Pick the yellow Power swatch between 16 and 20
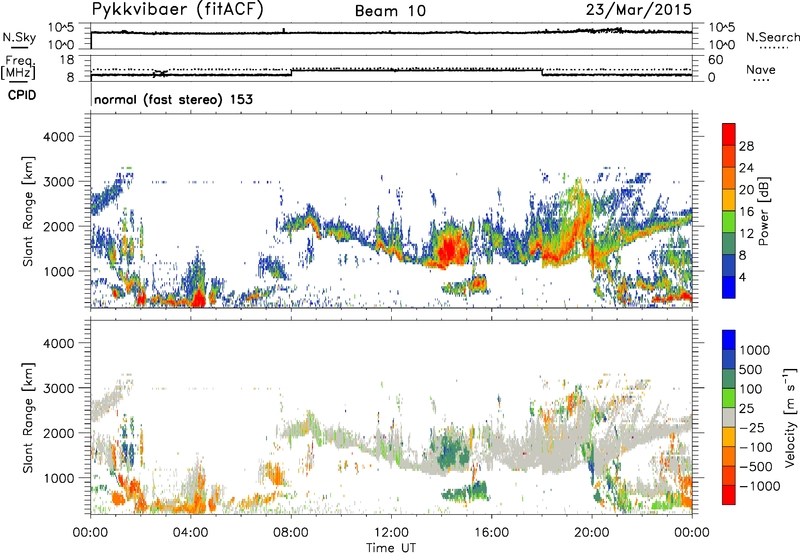The image size is (800, 554). click(729, 200)
